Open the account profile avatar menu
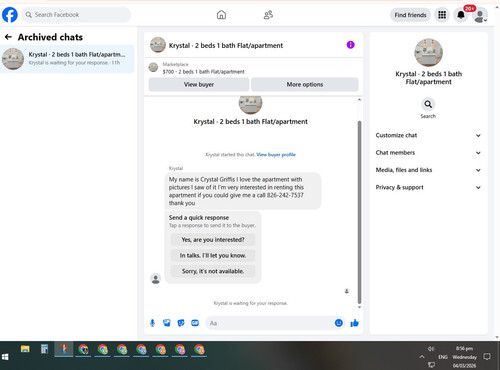Image resolution: width=500 pixels, height=370 pixels. click(480, 15)
